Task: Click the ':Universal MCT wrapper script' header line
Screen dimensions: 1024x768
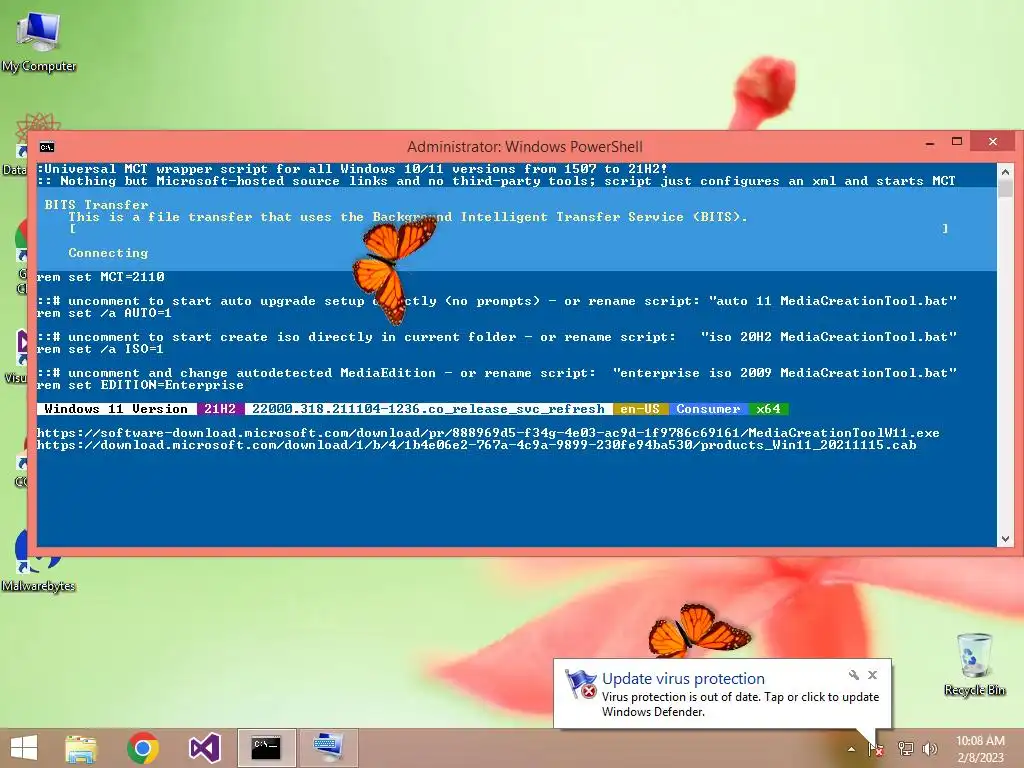Action: (352, 168)
